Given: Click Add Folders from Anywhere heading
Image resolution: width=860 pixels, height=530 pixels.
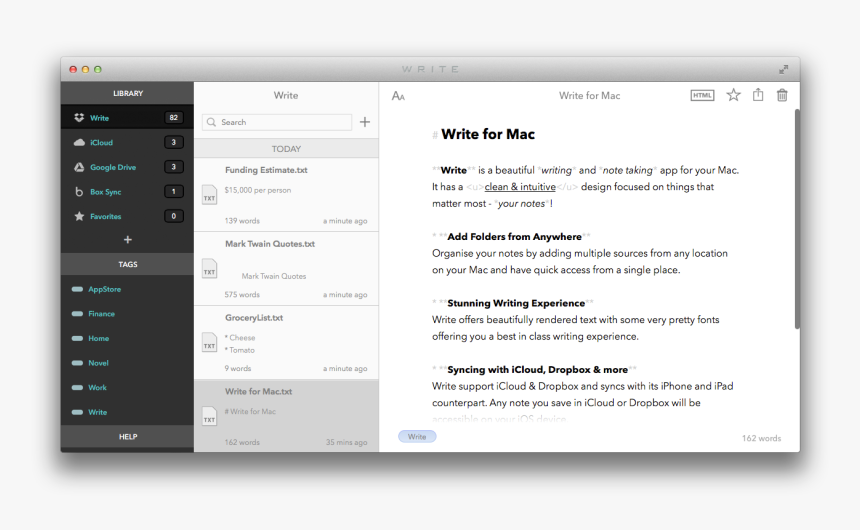Looking at the screenshot, I should click(x=514, y=236).
